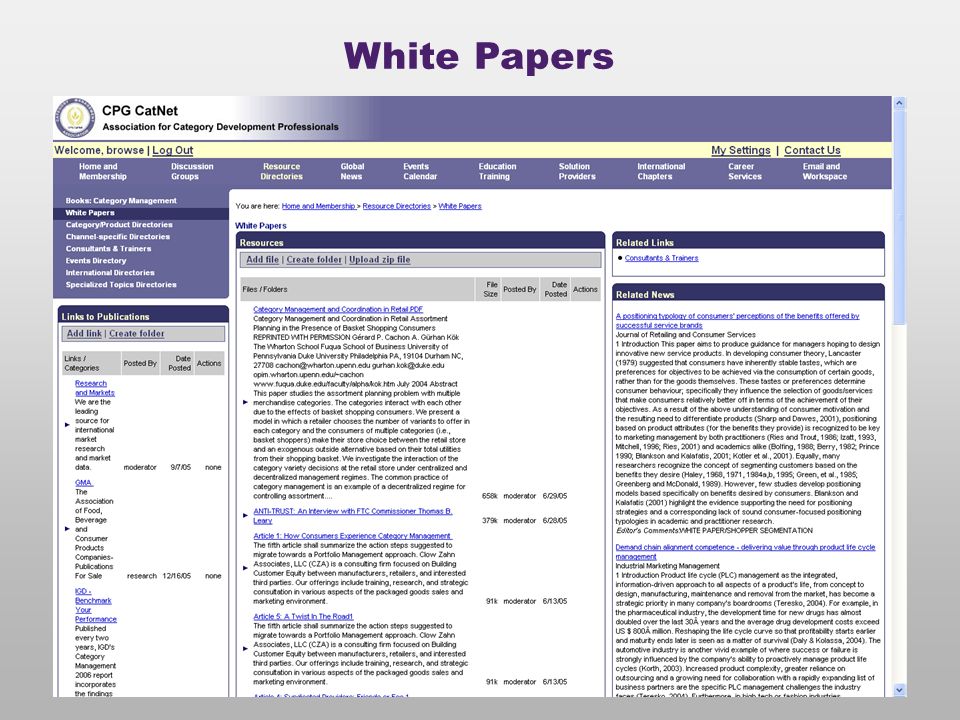Screen dimensions: 960x720
Task: Click White Papers breadcrumb link
Action: (460, 206)
